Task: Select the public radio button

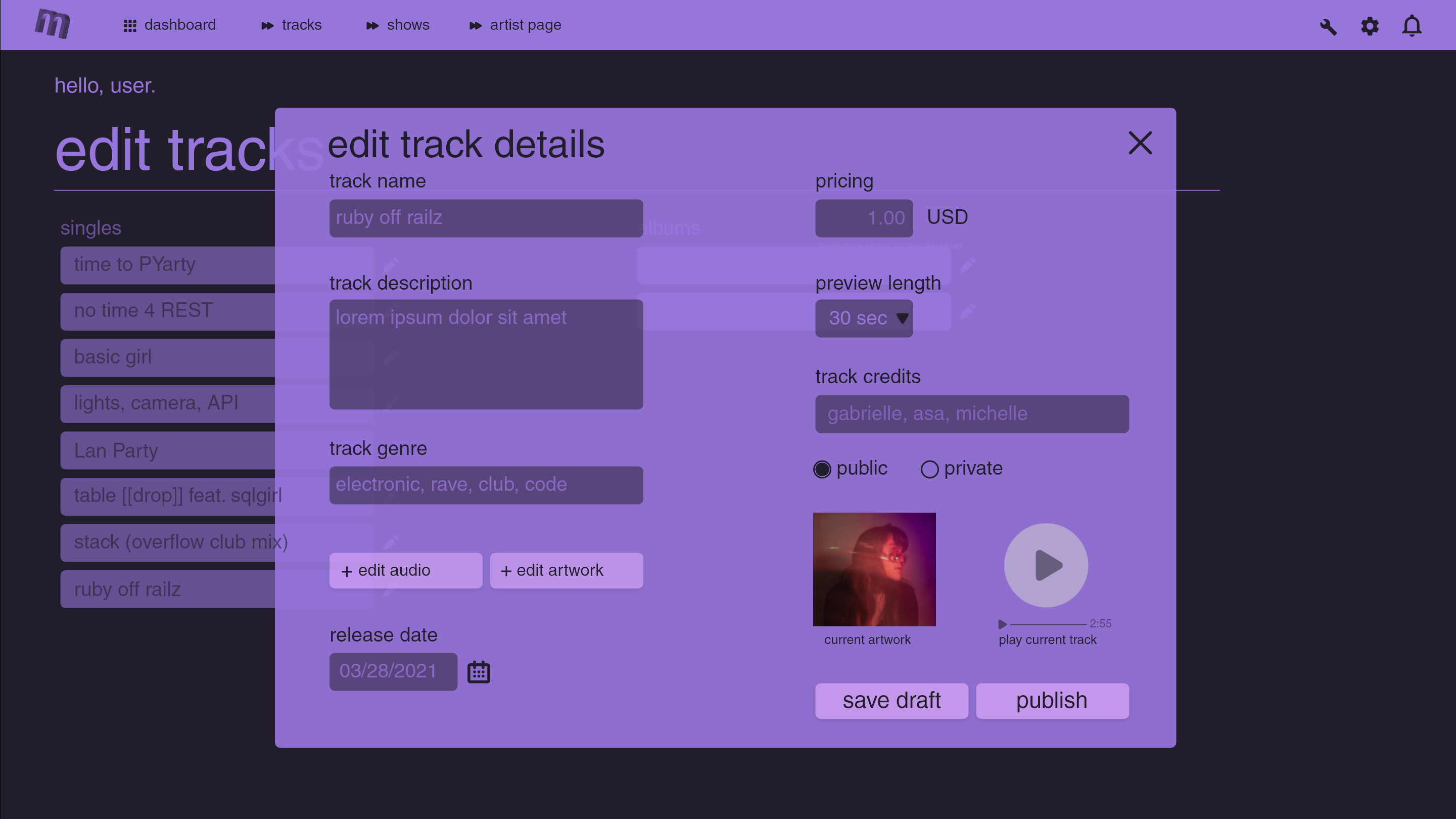Action: coord(822,469)
